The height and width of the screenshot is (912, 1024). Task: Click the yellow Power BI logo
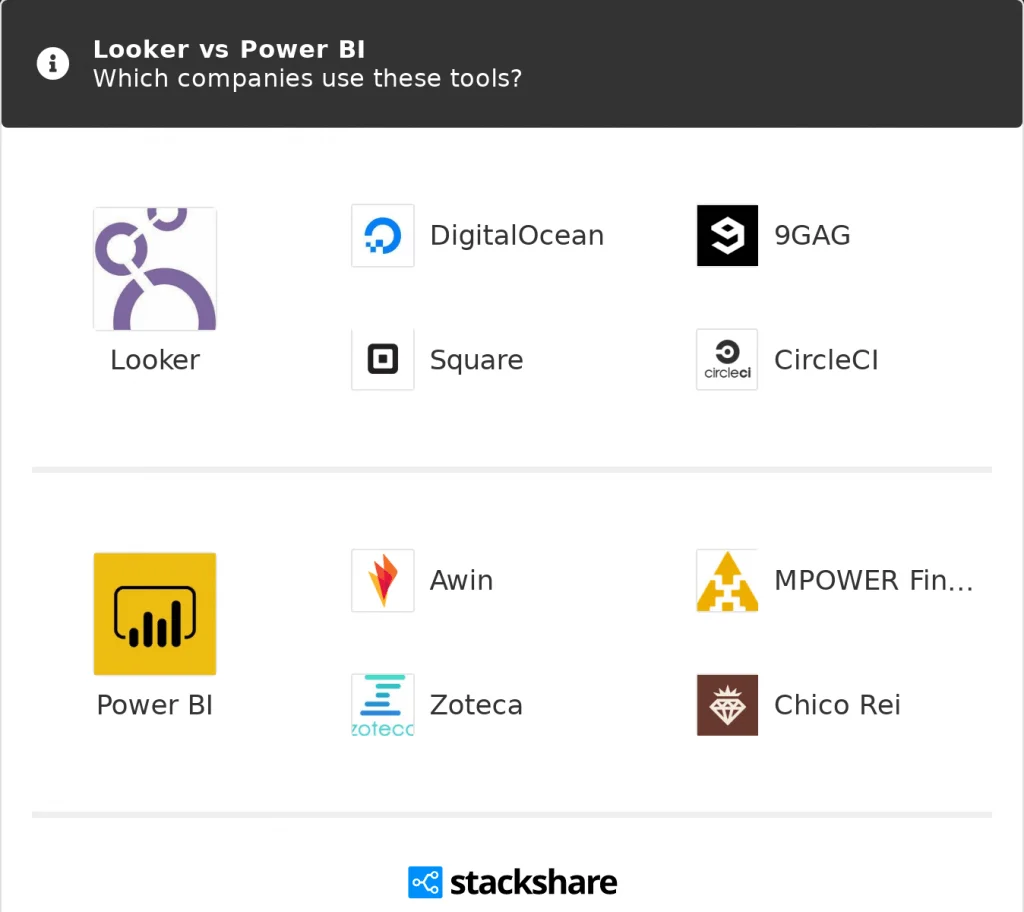(x=155, y=613)
